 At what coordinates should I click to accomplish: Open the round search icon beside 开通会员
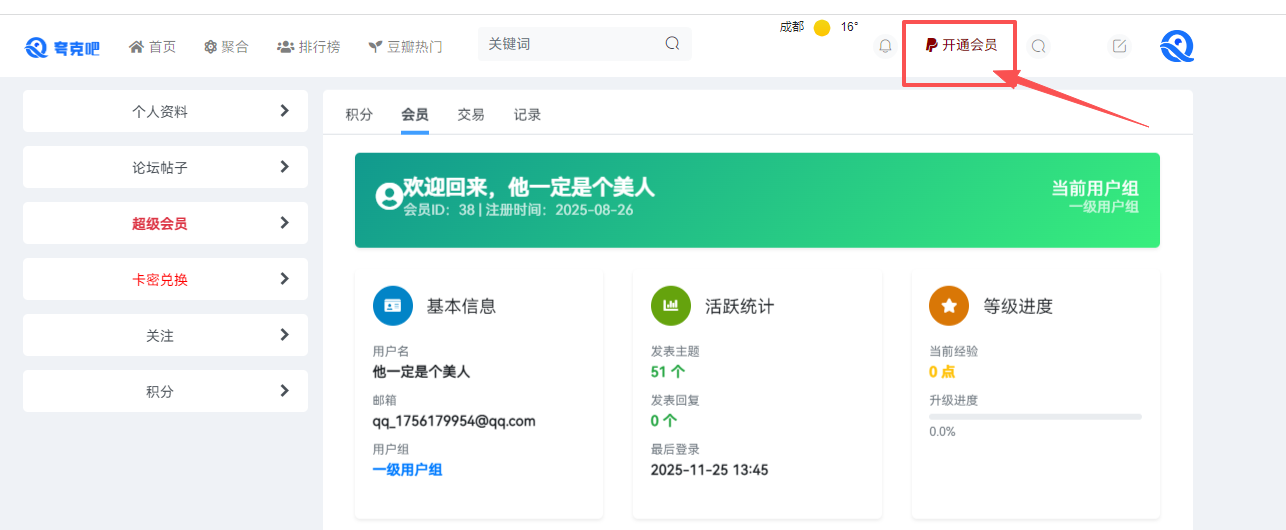click(1039, 46)
